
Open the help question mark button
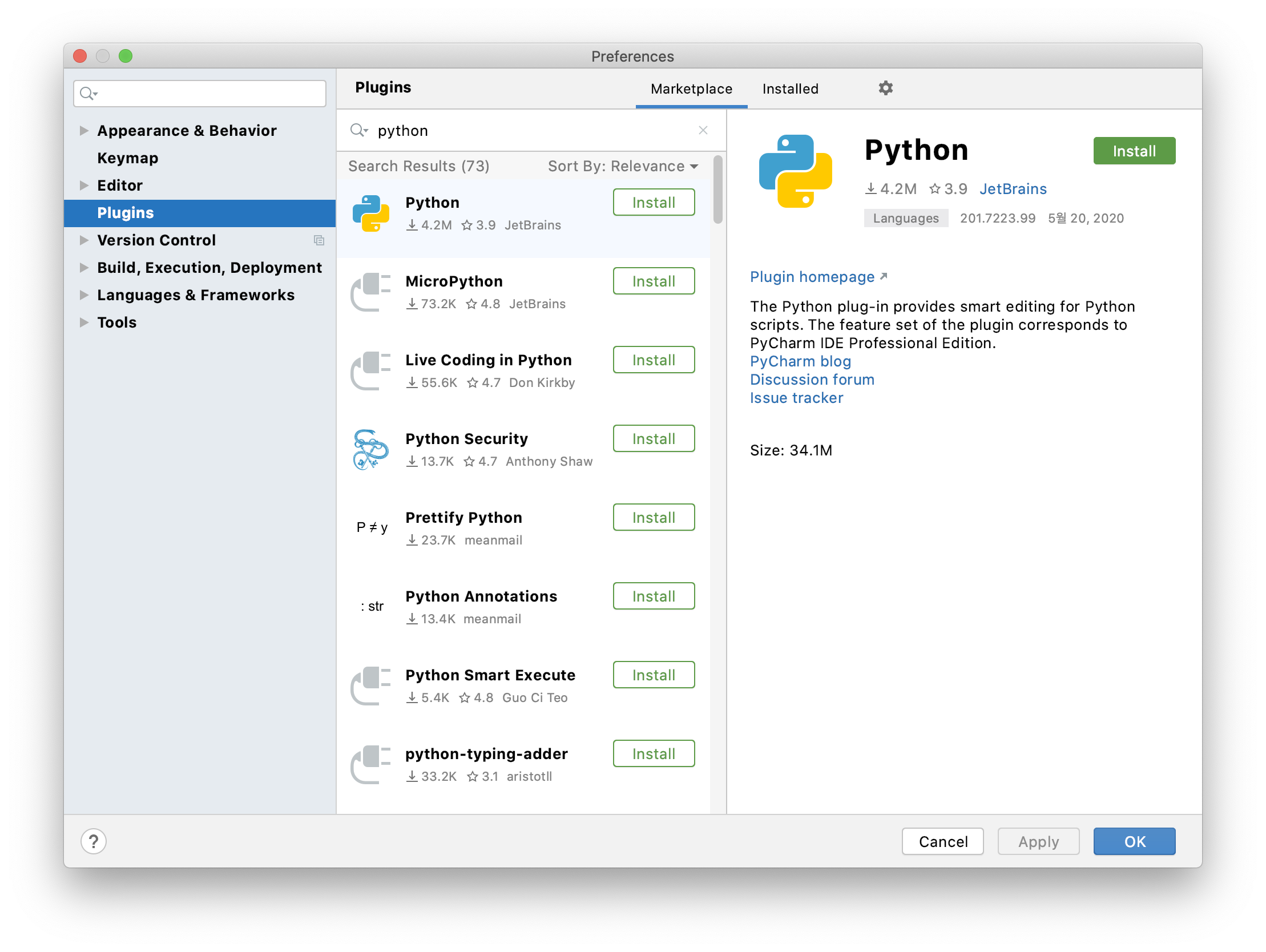coord(93,841)
